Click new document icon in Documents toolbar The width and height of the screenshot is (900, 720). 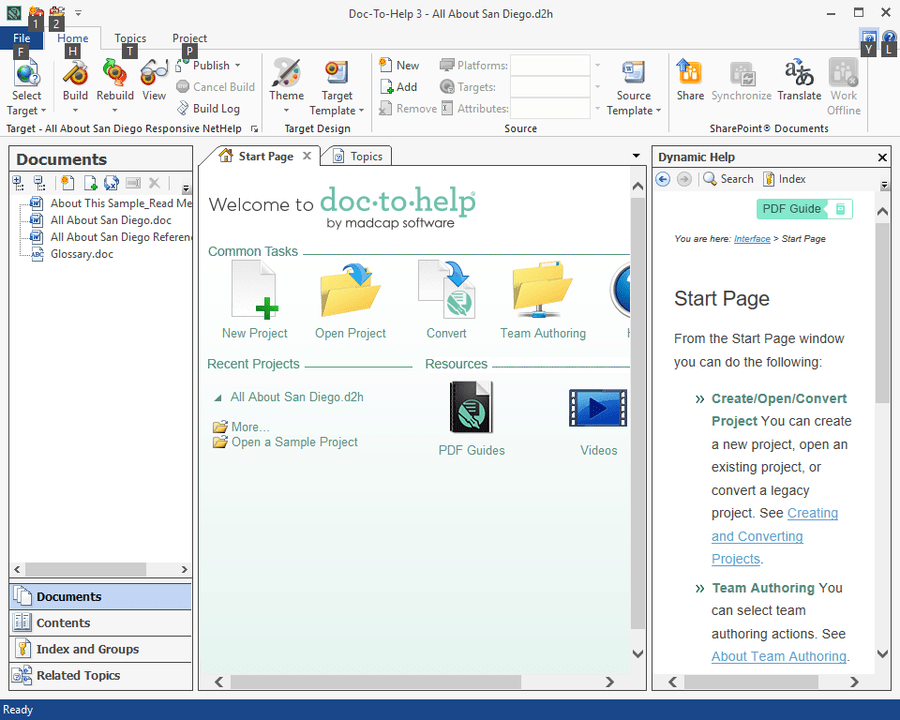click(68, 183)
